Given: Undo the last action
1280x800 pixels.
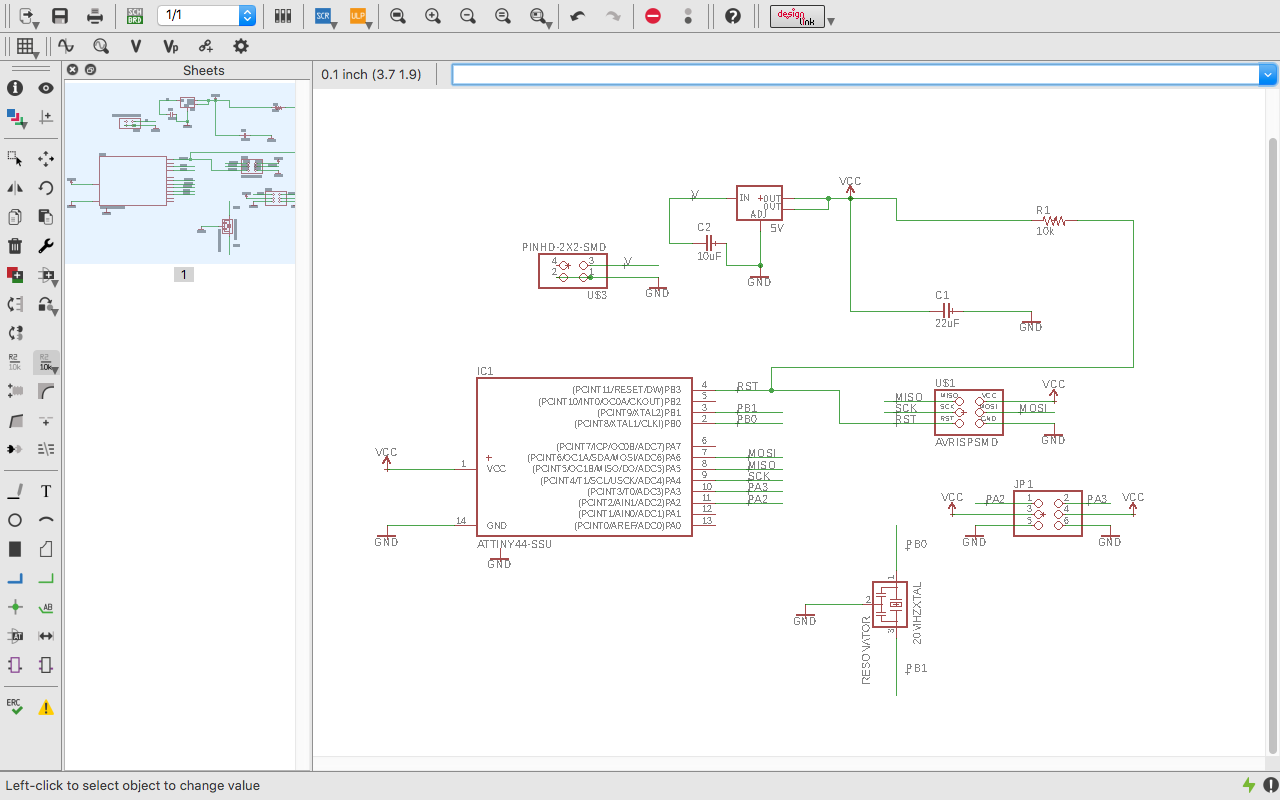Looking at the screenshot, I should coord(577,16).
